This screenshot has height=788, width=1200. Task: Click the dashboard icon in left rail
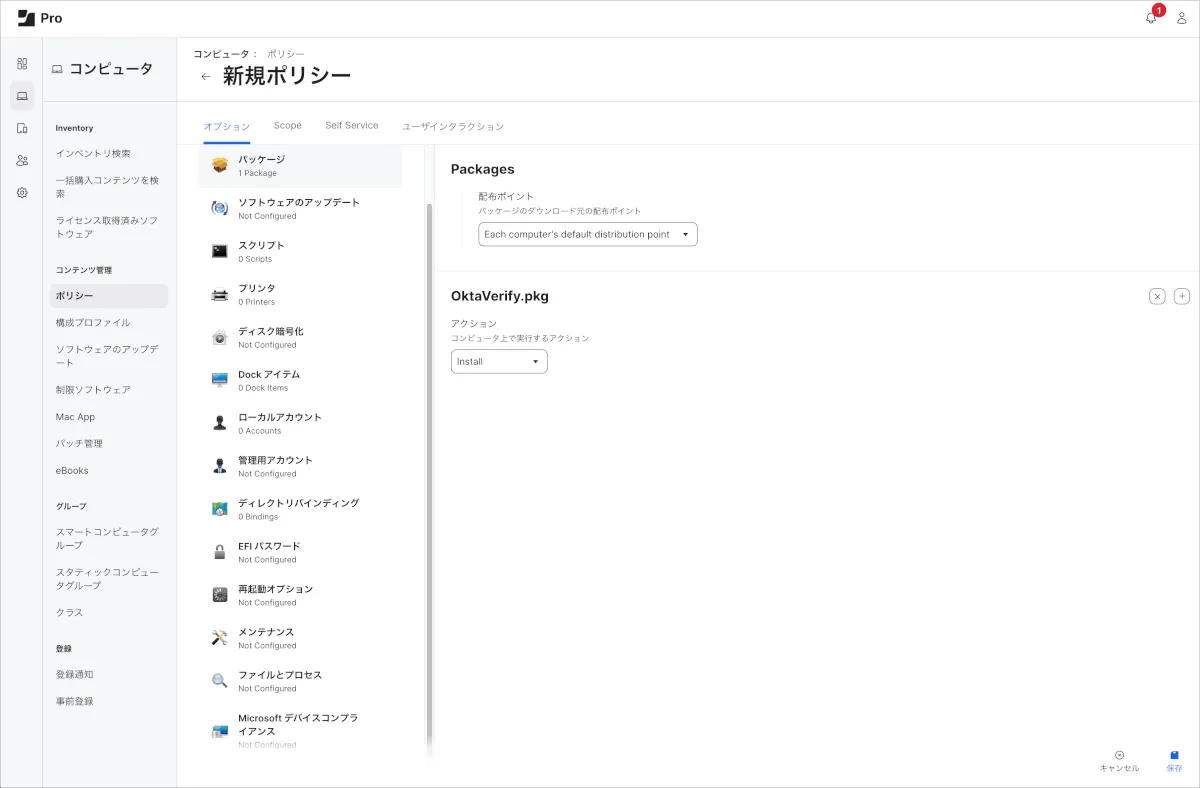22,64
